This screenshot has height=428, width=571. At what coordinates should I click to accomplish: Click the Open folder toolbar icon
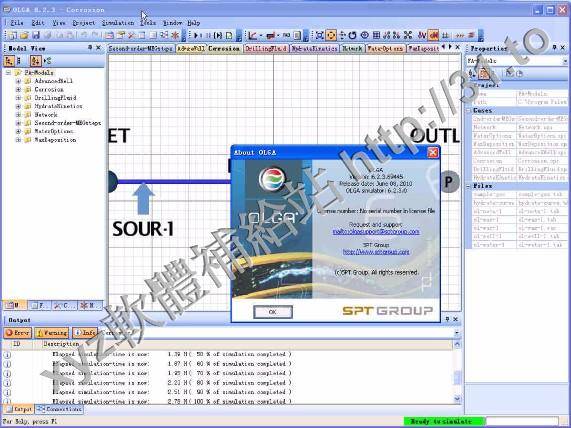24,35
